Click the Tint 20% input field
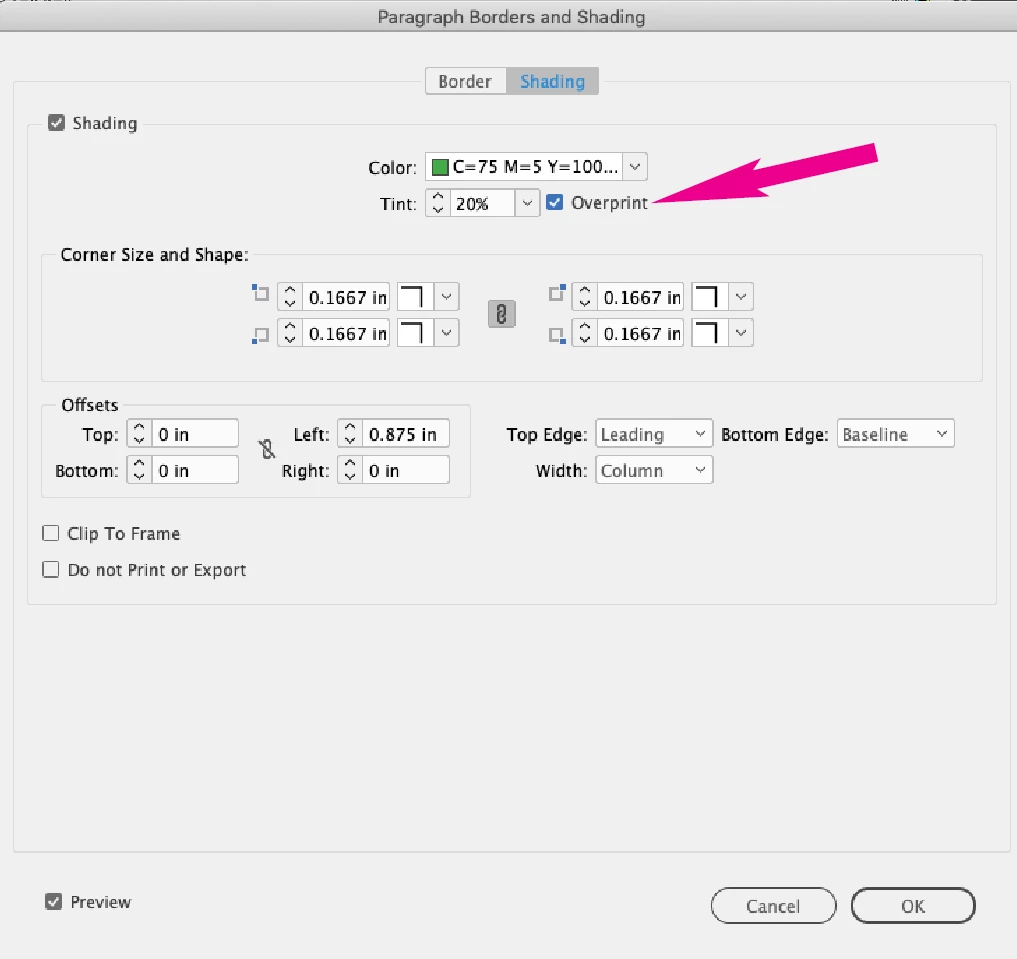 click(x=483, y=203)
